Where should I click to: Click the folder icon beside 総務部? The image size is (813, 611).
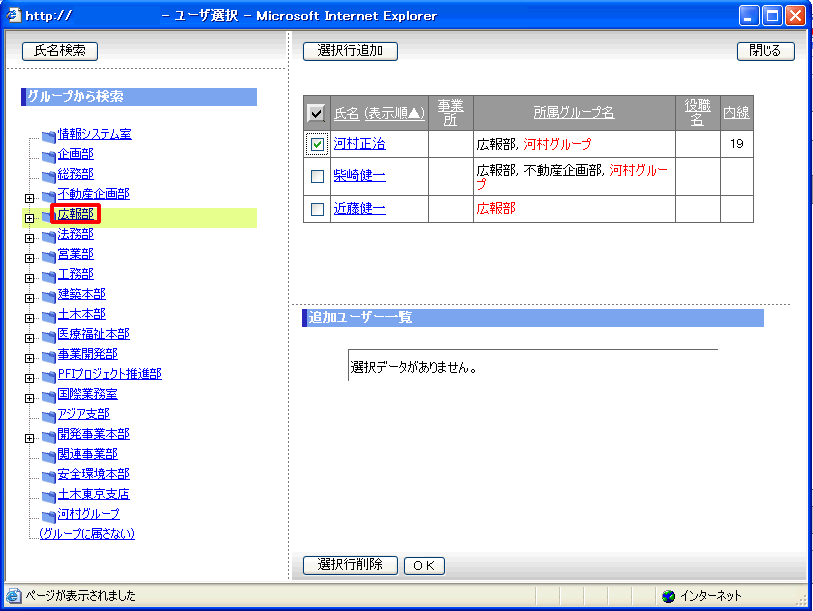(x=48, y=175)
